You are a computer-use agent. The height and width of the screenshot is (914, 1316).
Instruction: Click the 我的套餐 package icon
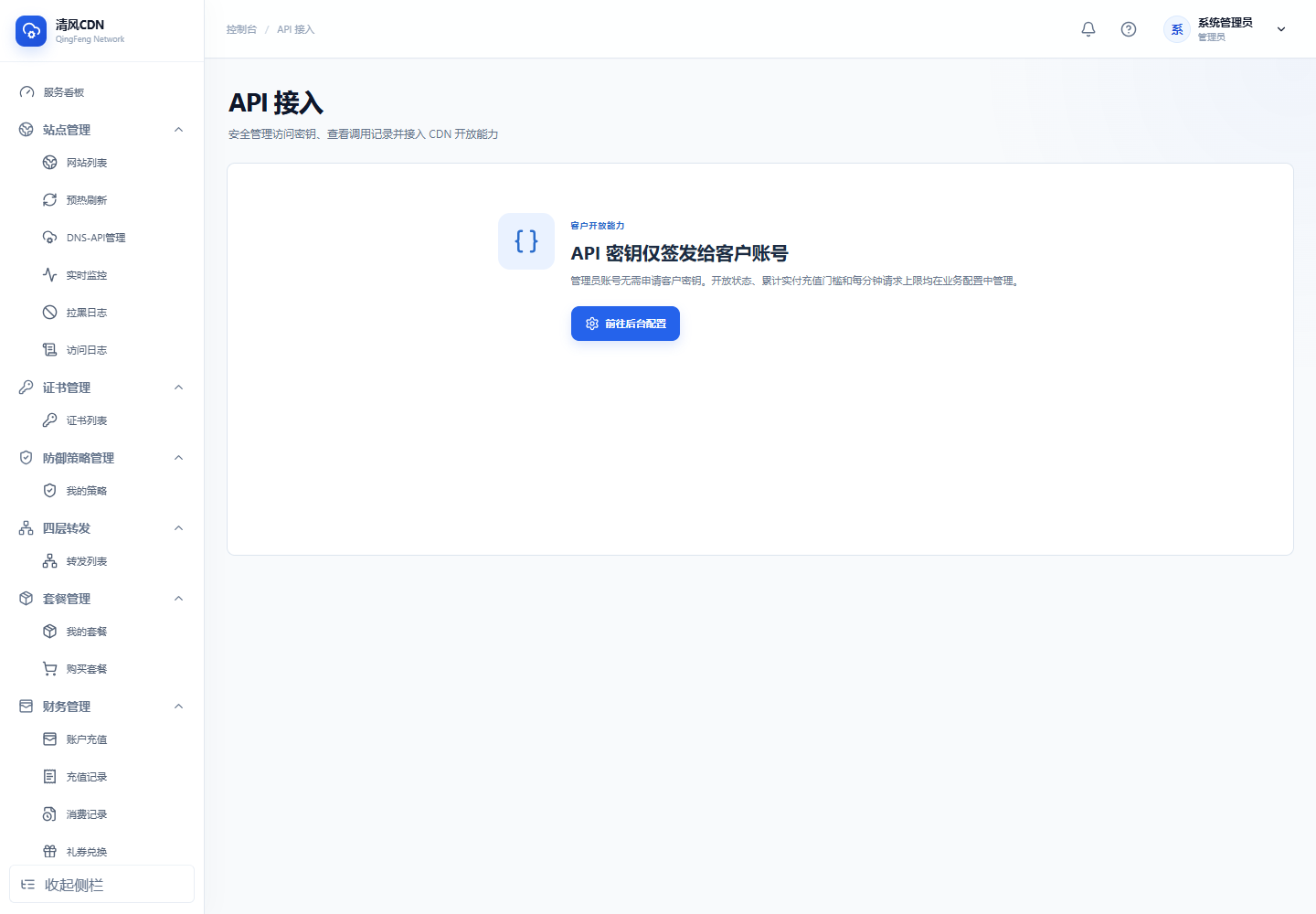click(50, 632)
